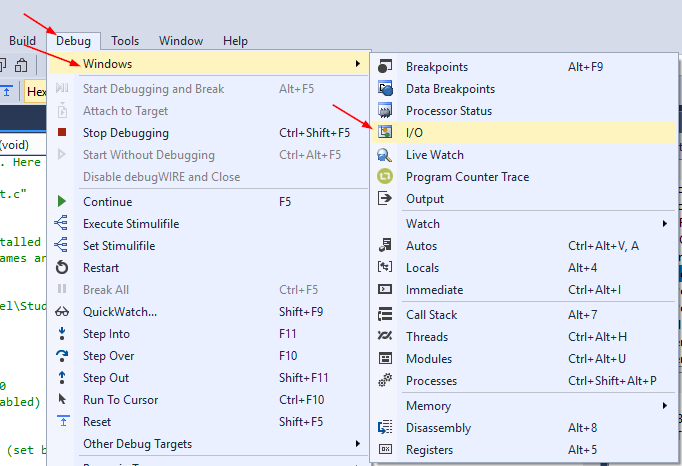Expand the Watch submenu arrow
Screen dimensions: 682x466
point(665,223)
